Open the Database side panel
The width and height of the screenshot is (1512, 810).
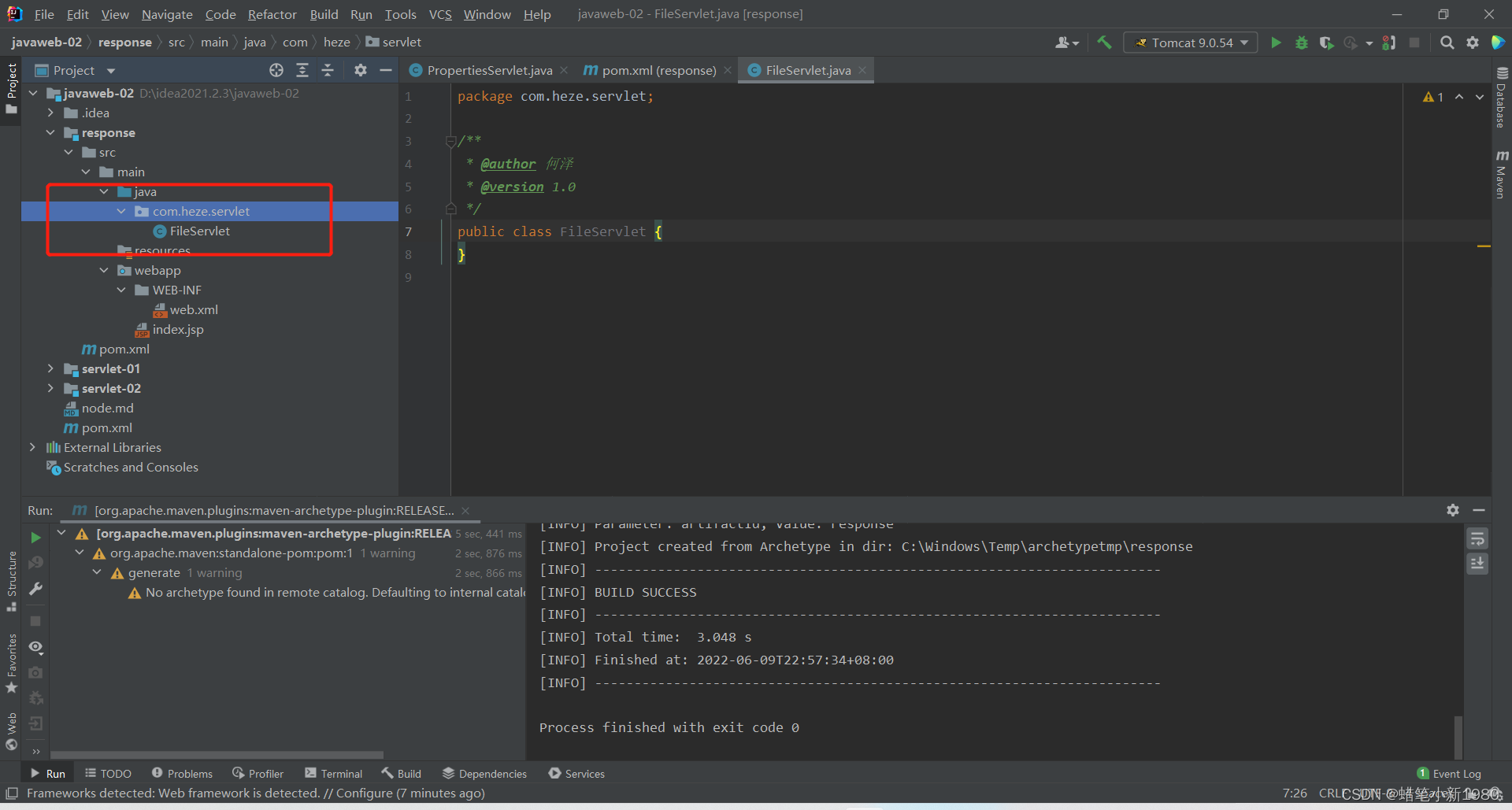(x=1501, y=97)
